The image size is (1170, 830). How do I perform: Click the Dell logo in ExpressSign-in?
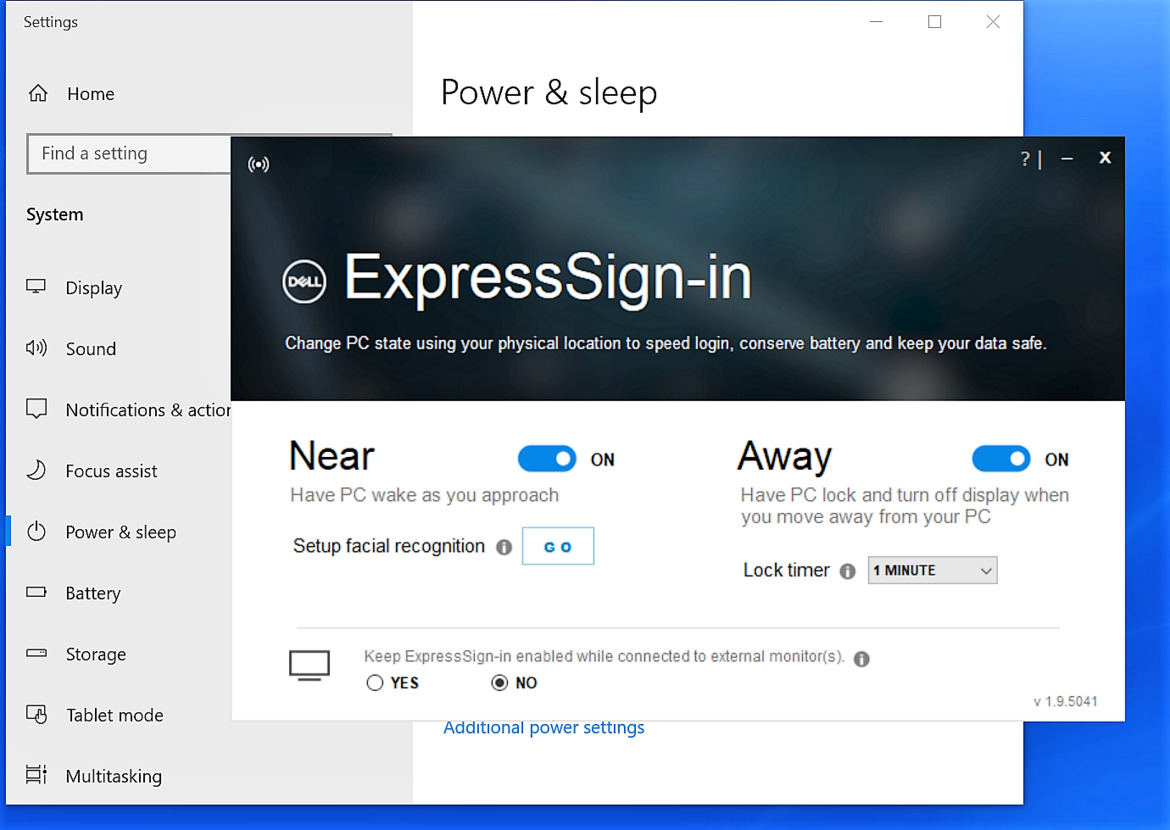click(304, 281)
